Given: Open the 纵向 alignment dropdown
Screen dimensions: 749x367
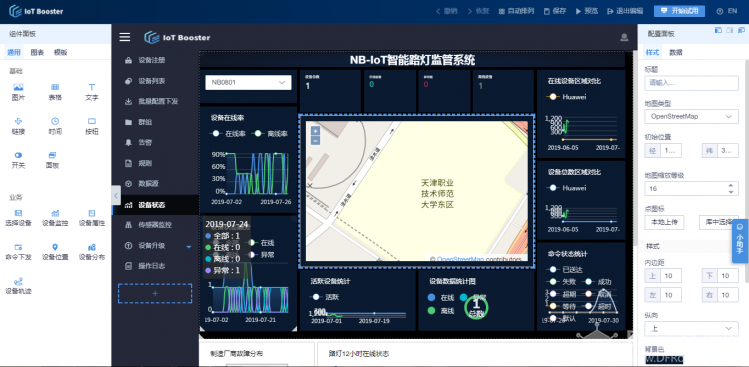Looking at the screenshot, I should click(x=691, y=328).
